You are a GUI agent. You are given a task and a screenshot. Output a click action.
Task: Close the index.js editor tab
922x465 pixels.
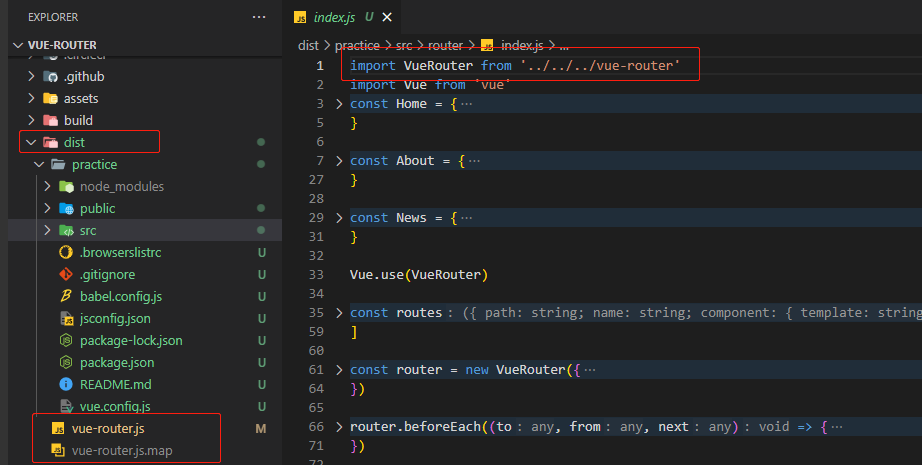click(x=387, y=17)
